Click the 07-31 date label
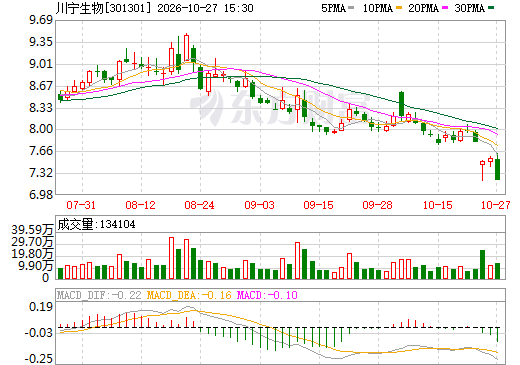The image size is (520, 365). click(x=81, y=205)
